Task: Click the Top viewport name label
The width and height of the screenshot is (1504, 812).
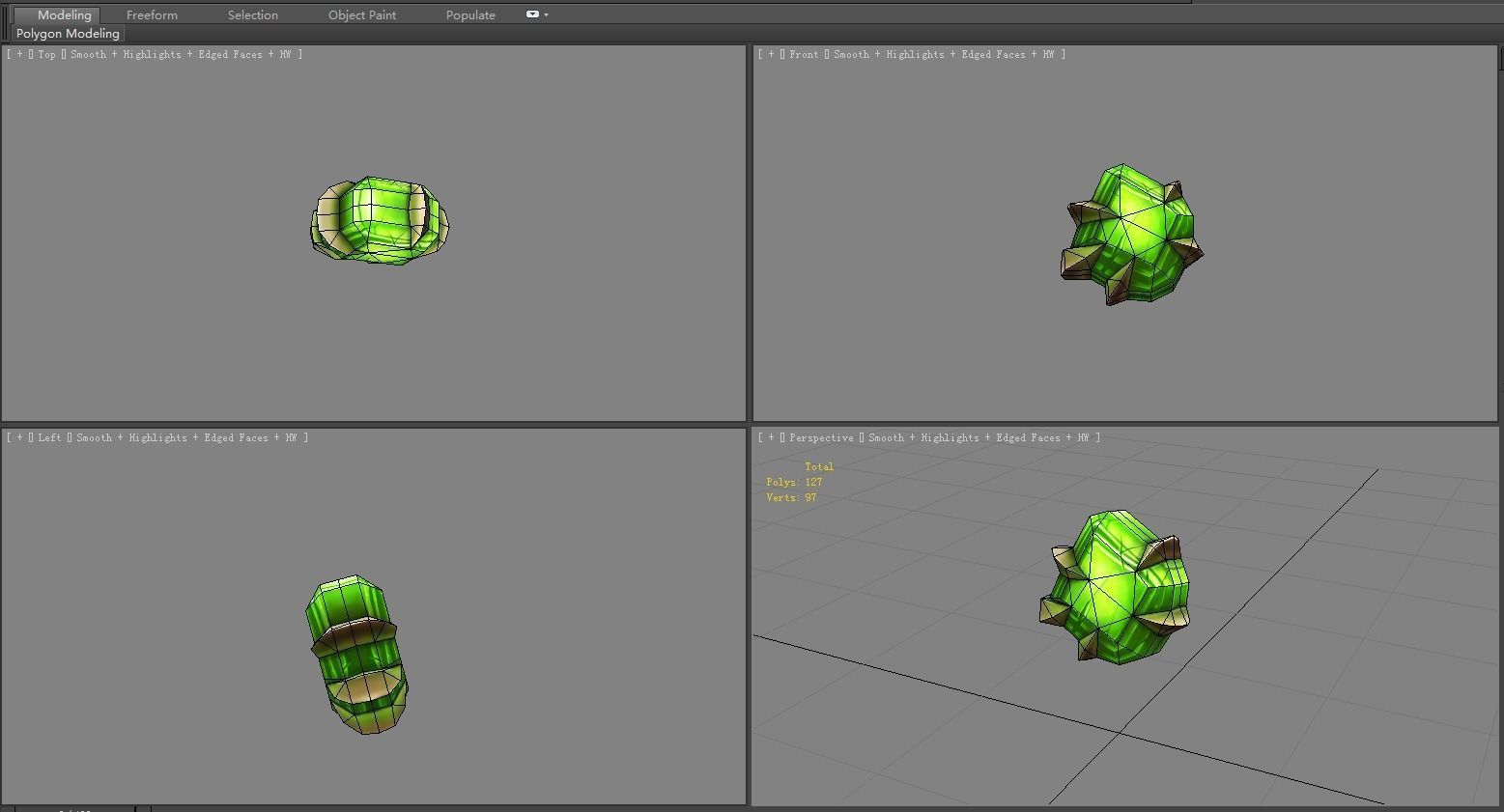Action: [x=46, y=54]
